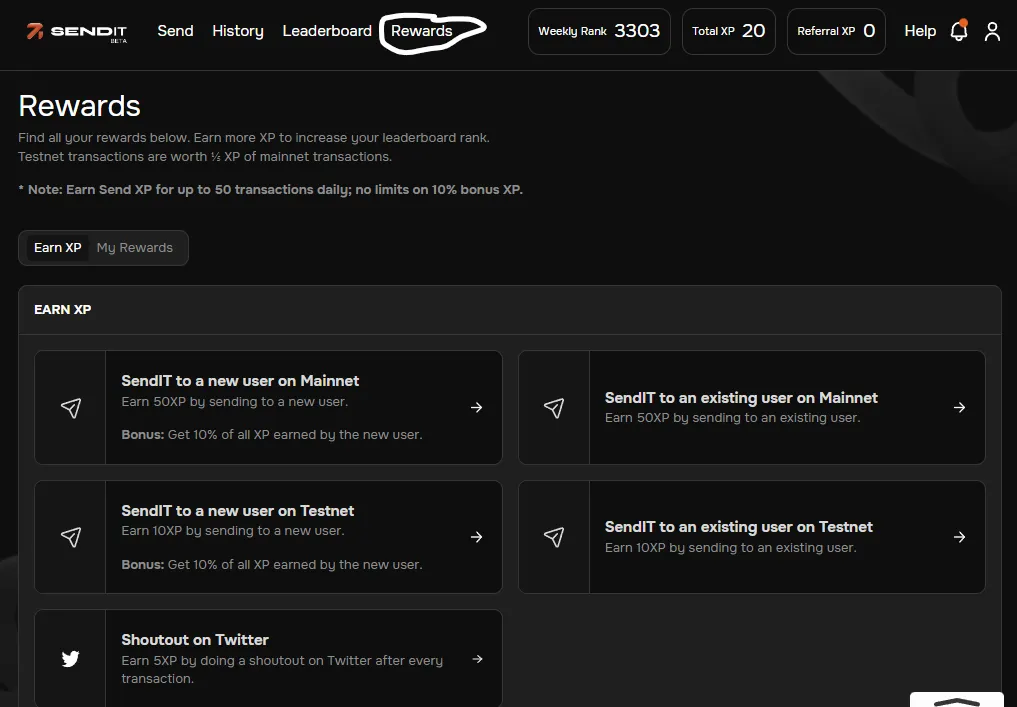Viewport: 1017px width, 707px height.
Task: Click the Weekly Rank 3303 badge
Action: click(599, 31)
